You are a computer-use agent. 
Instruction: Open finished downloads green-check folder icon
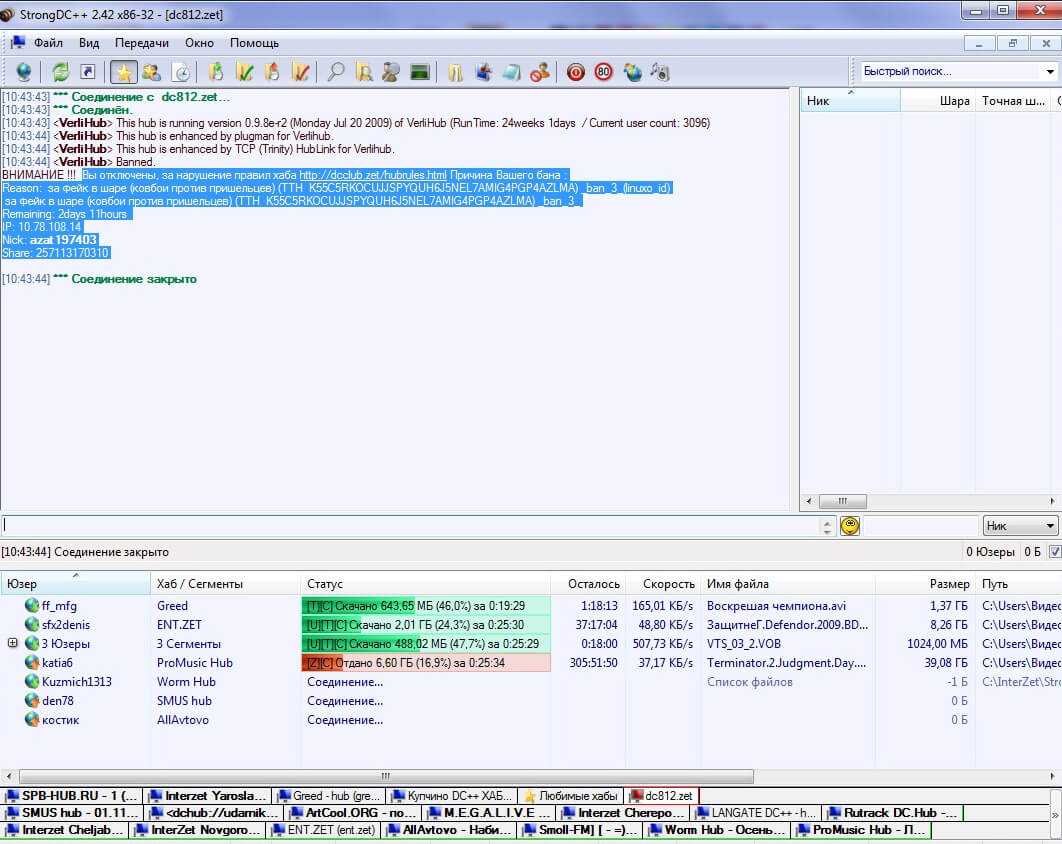(244, 72)
